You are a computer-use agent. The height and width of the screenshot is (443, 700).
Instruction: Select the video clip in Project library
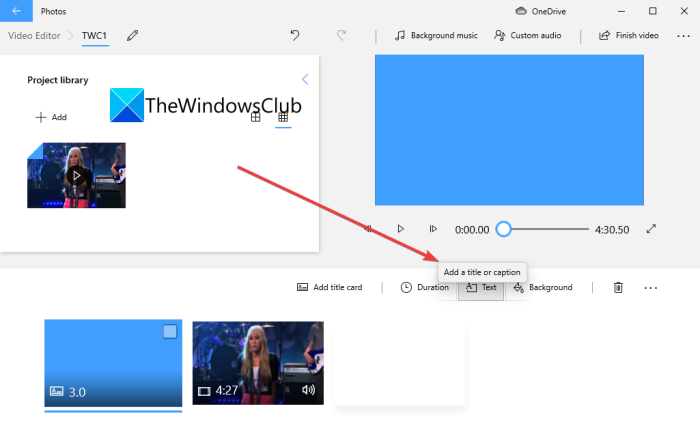click(76, 176)
